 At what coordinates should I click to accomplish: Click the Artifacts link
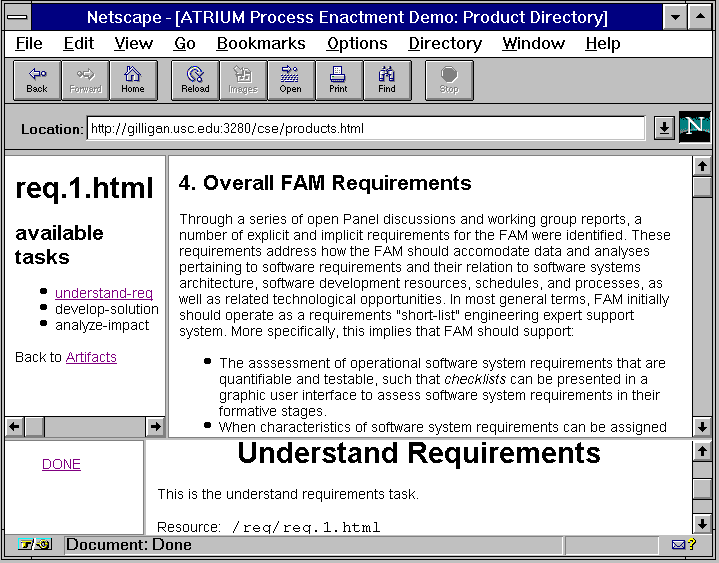coord(91,357)
